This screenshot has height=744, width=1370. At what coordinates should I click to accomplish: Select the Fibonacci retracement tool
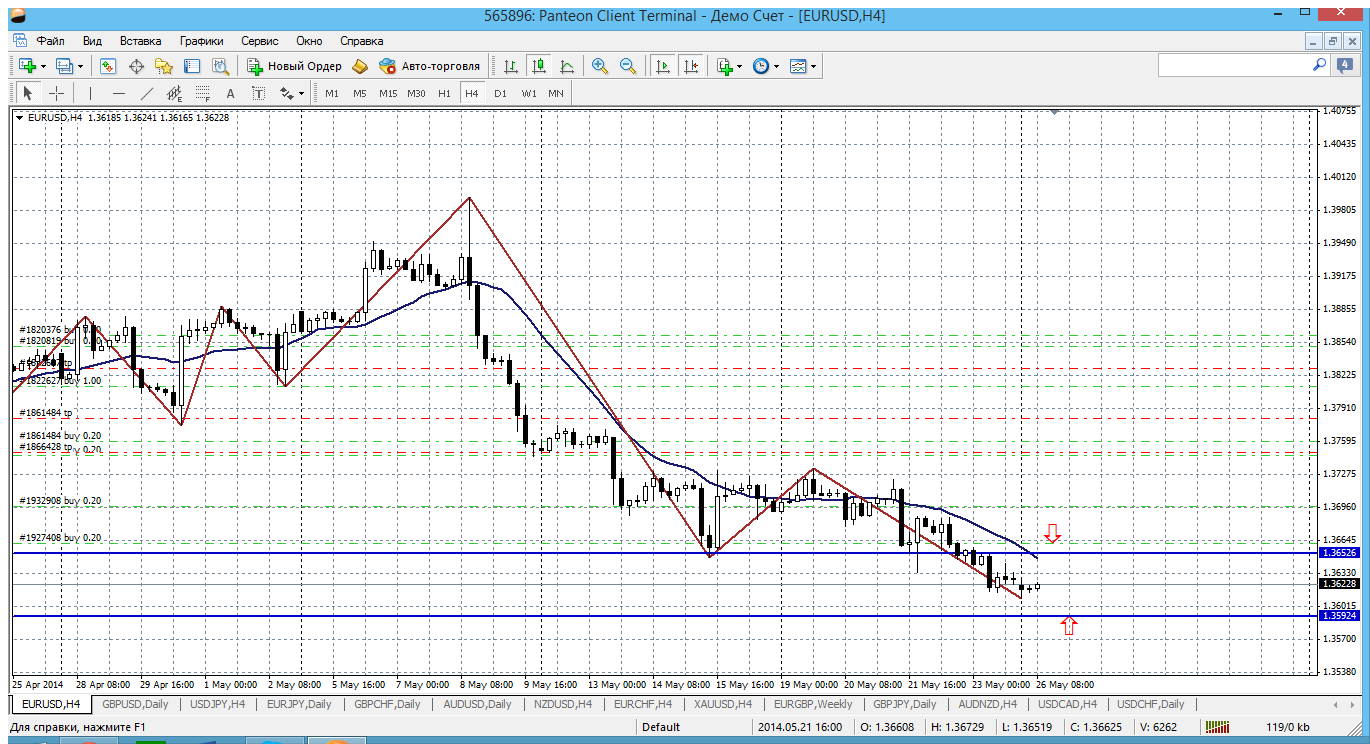(203, 93)
